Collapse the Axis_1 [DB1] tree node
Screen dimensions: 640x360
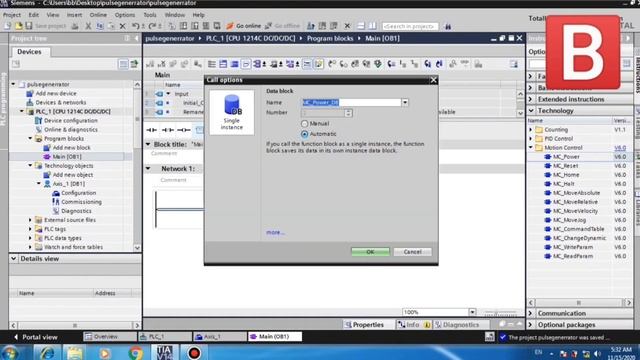click(x=39, y=184)
